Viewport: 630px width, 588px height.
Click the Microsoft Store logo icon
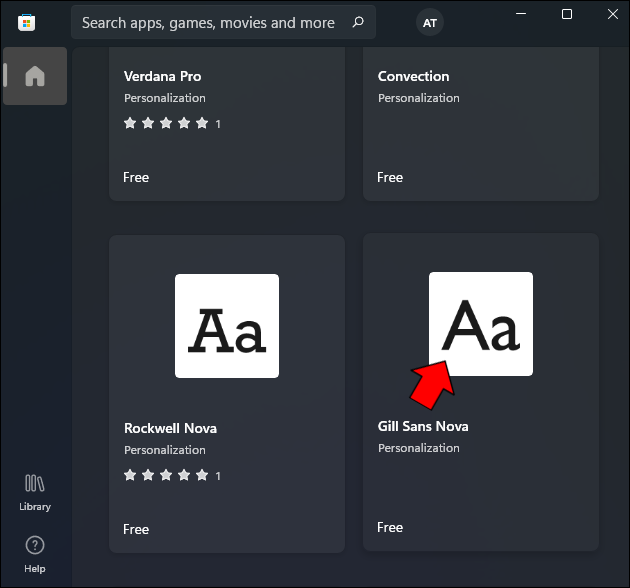click(27, 22)
